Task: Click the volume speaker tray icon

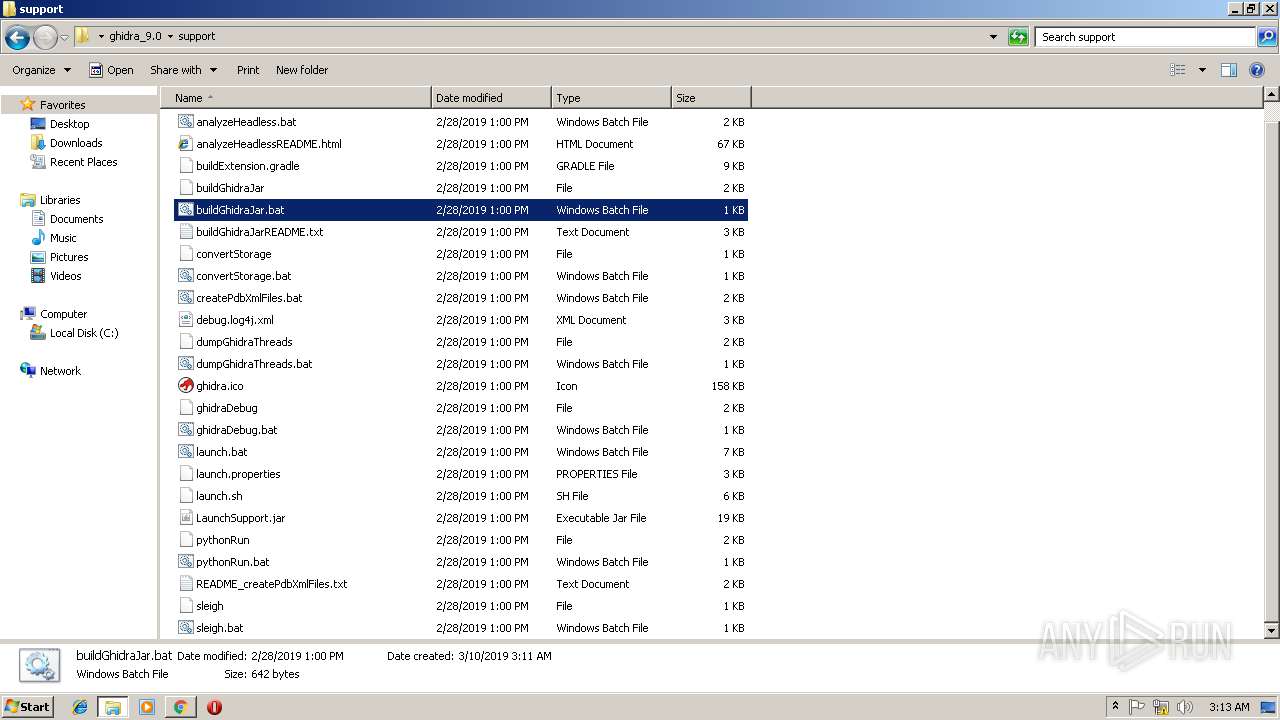Action: tap(1185, 707)
